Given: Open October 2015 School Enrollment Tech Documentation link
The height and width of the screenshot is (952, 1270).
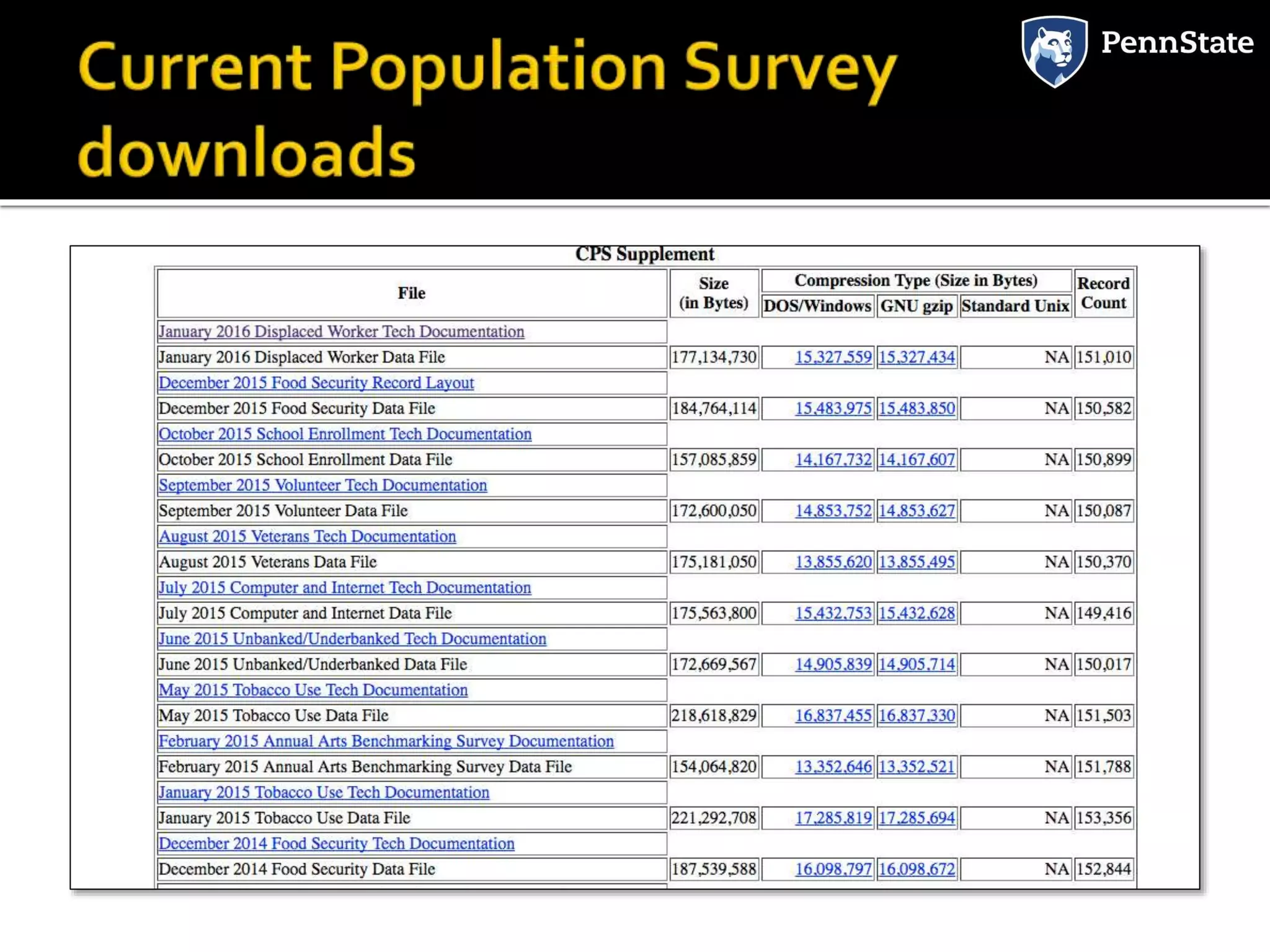Looking at the screenshot, I should 345,434.
